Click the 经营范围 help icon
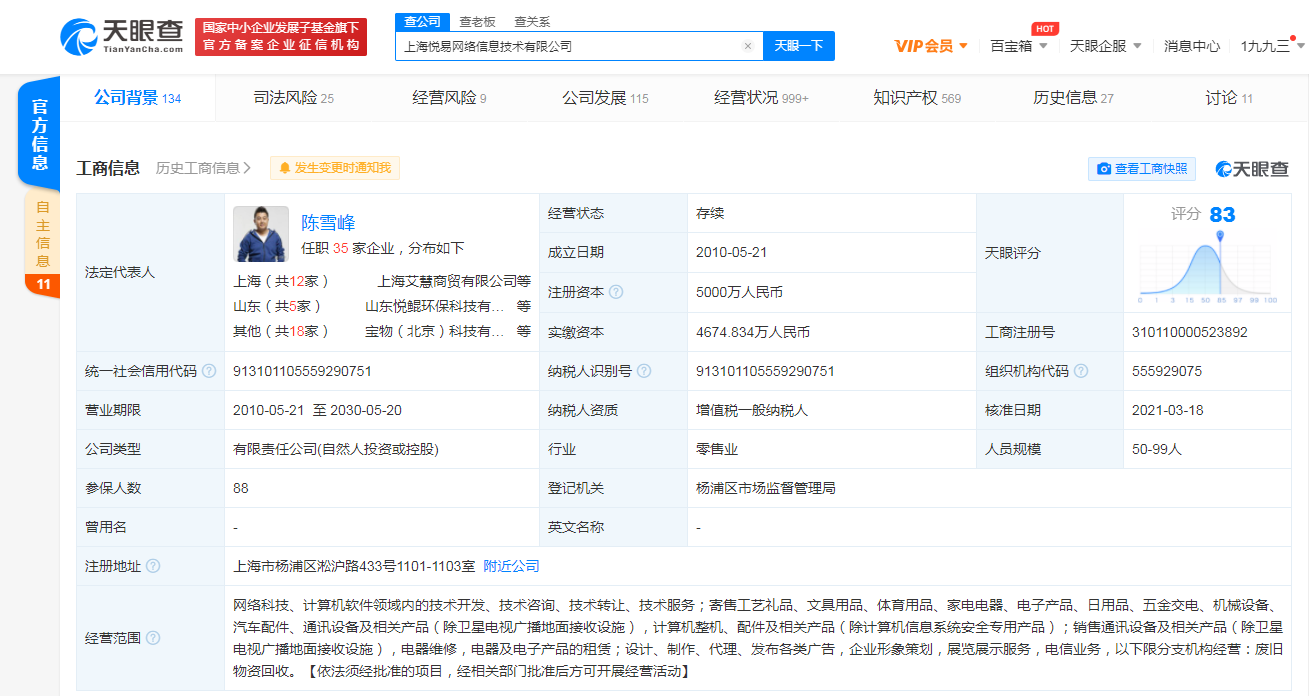The image size is (1309, 696). click(x=153, y=638)
